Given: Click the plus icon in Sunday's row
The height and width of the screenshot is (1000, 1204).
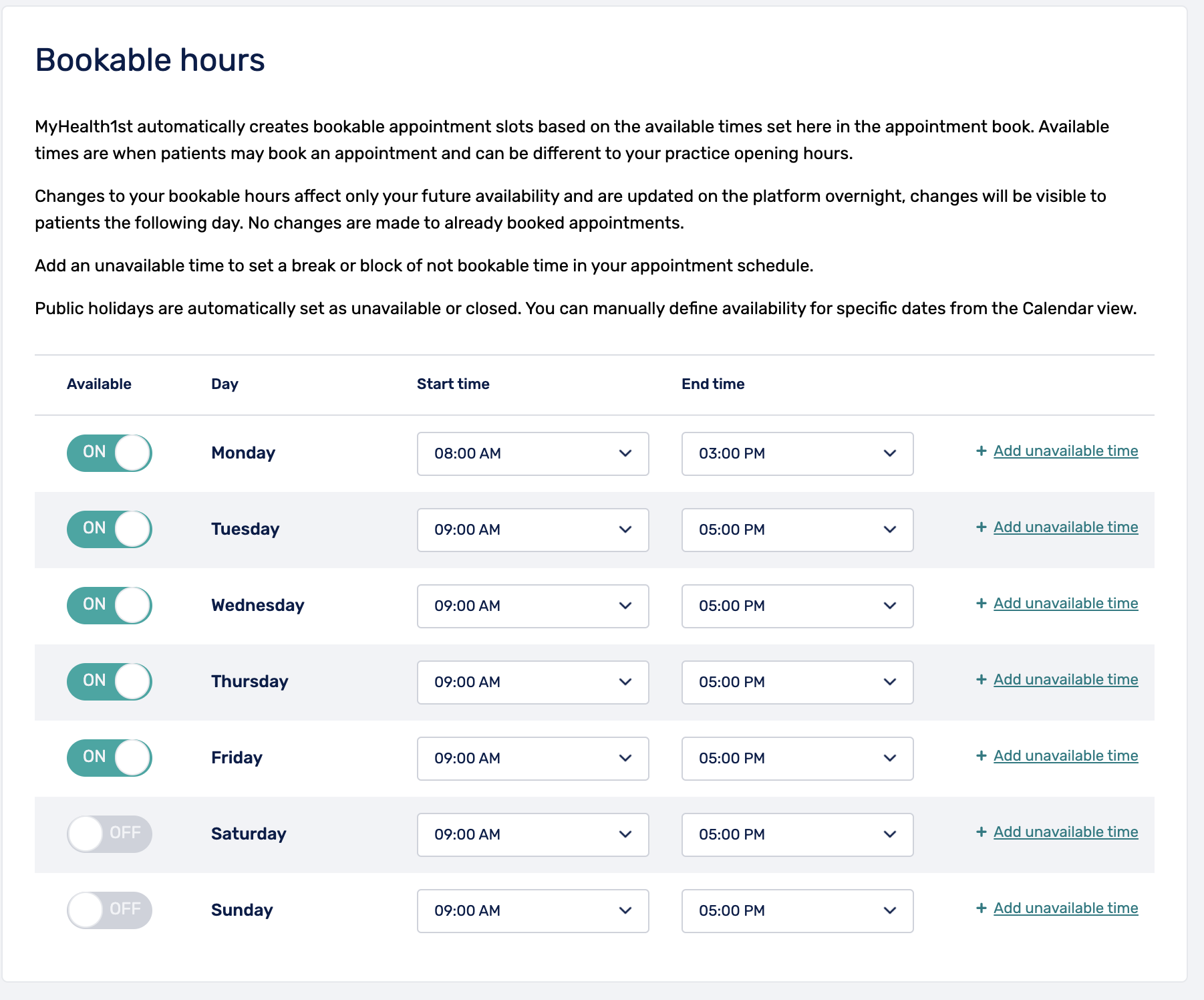Looking at the screenshot, I should (981, 908).
